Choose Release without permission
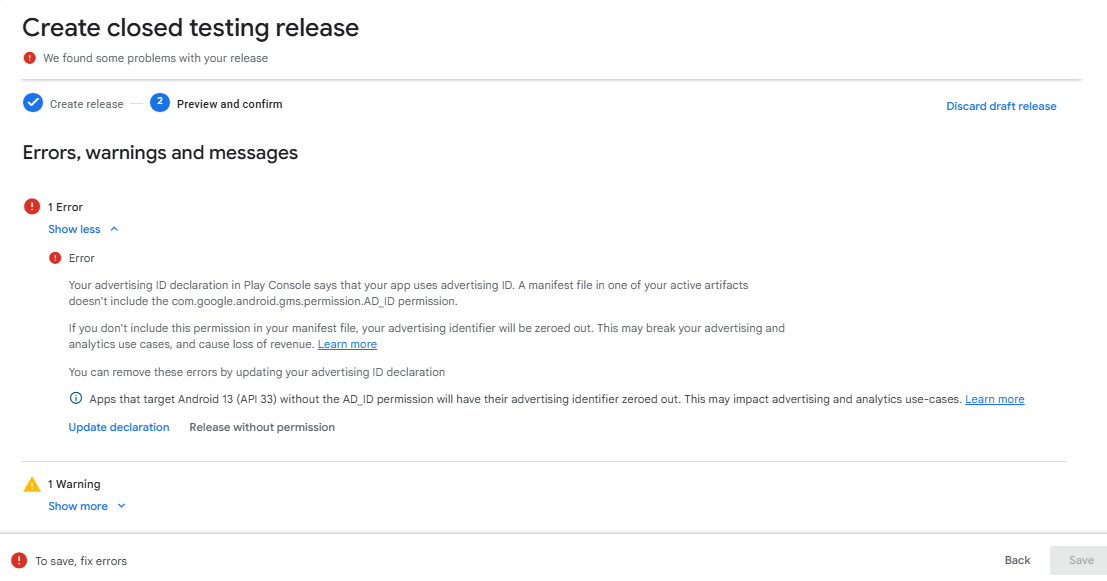 262,427
